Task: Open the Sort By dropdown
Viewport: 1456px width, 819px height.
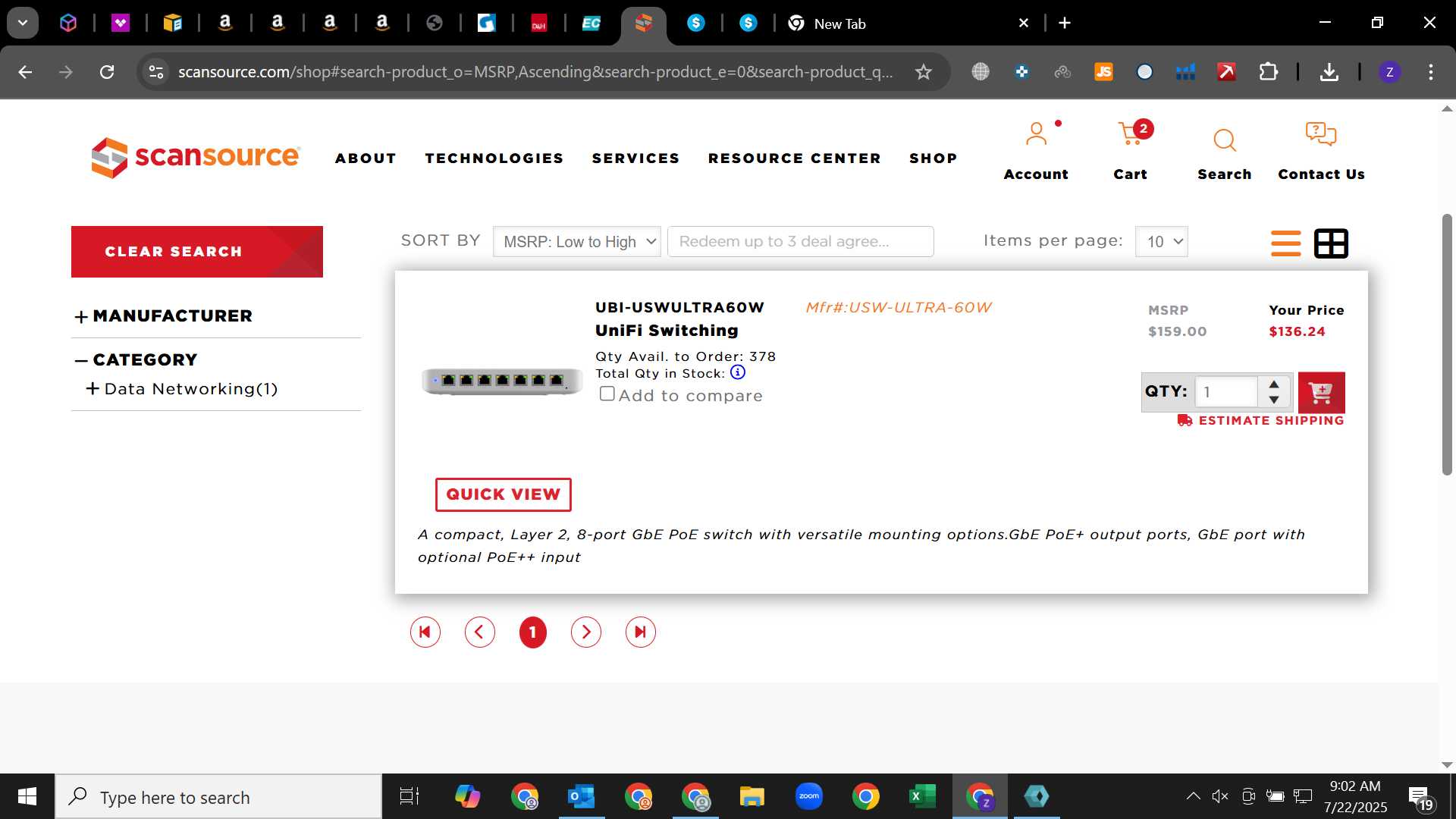Action: 577,241
